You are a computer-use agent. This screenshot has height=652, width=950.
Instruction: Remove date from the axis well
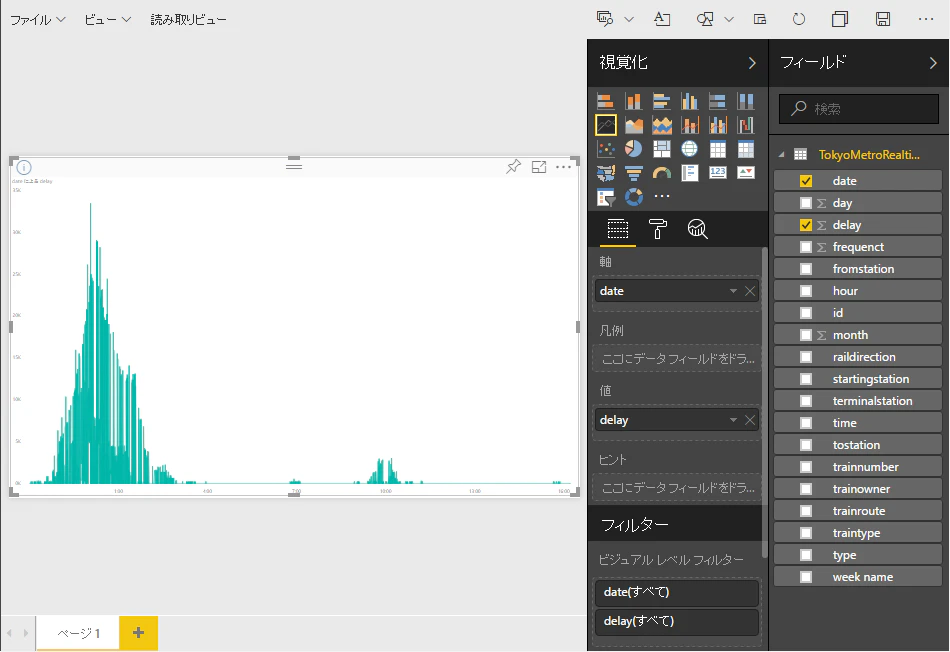tap(750, 291)
